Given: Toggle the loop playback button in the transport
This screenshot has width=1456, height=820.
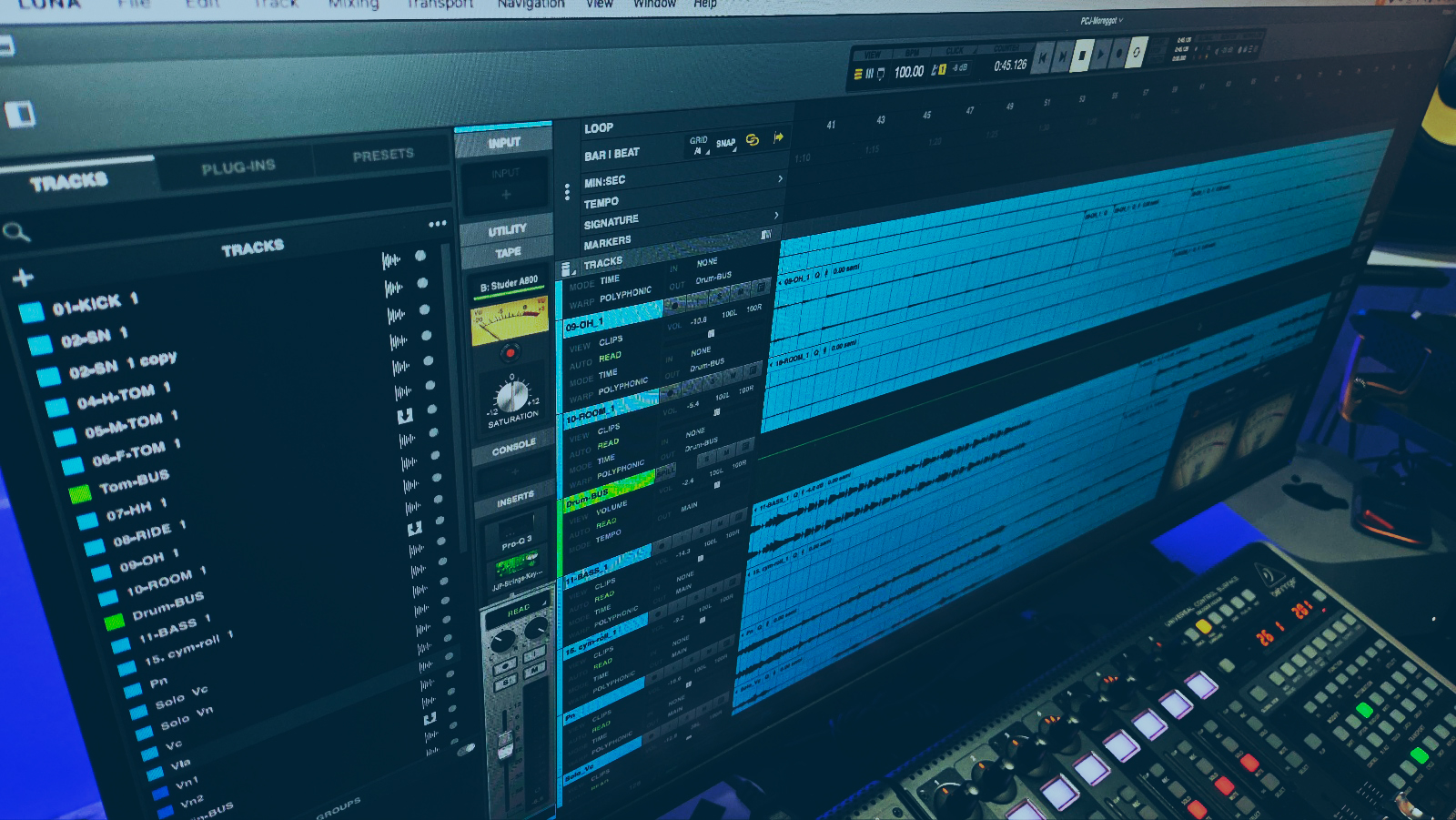Looking at the screenshot, I should point(1137,53).
